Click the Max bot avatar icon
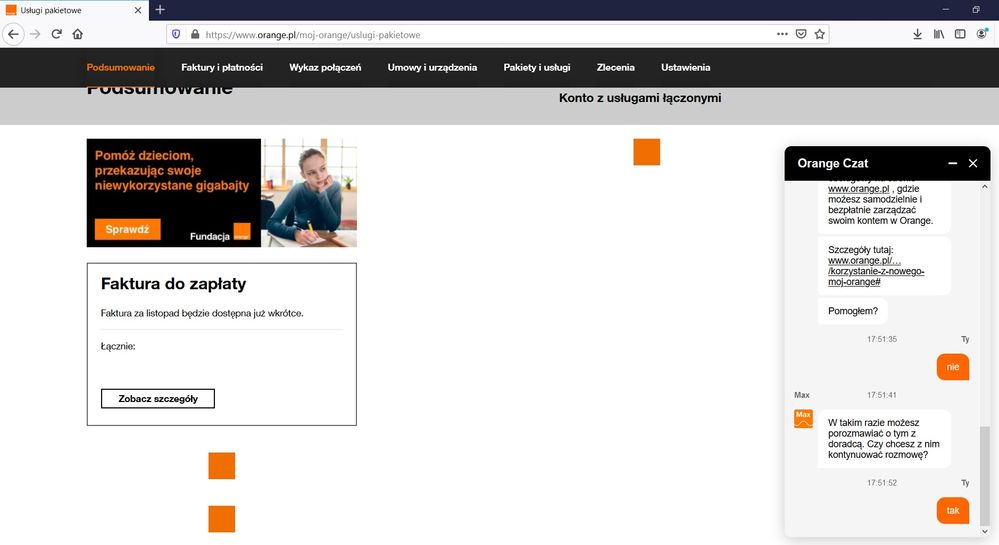999x545 pixels. tap(803, 419)
